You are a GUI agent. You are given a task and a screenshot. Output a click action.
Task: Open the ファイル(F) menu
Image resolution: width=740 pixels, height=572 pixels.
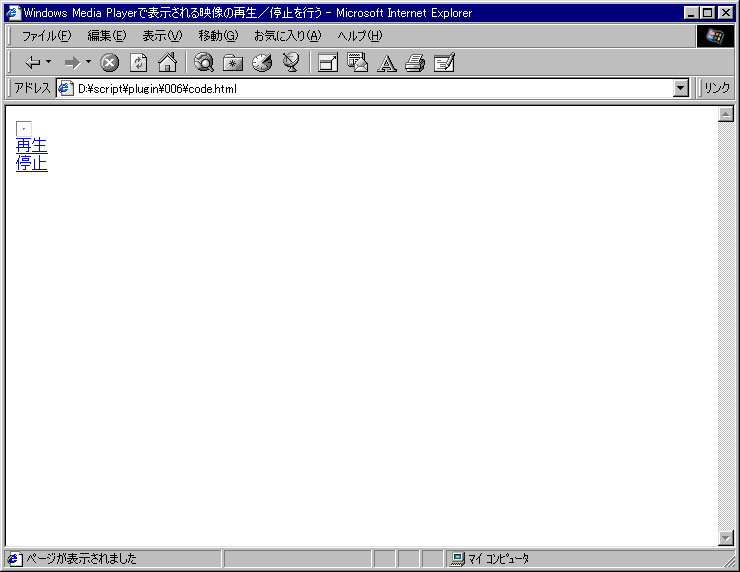46,36
